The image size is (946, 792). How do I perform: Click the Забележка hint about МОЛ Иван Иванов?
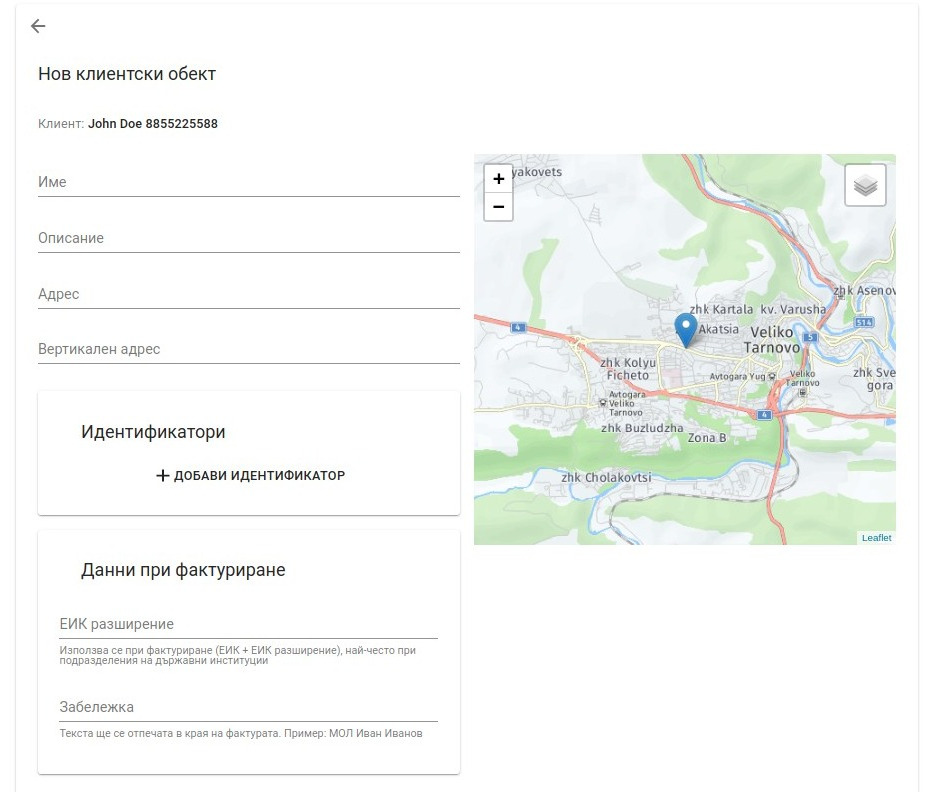click(241, 733)
